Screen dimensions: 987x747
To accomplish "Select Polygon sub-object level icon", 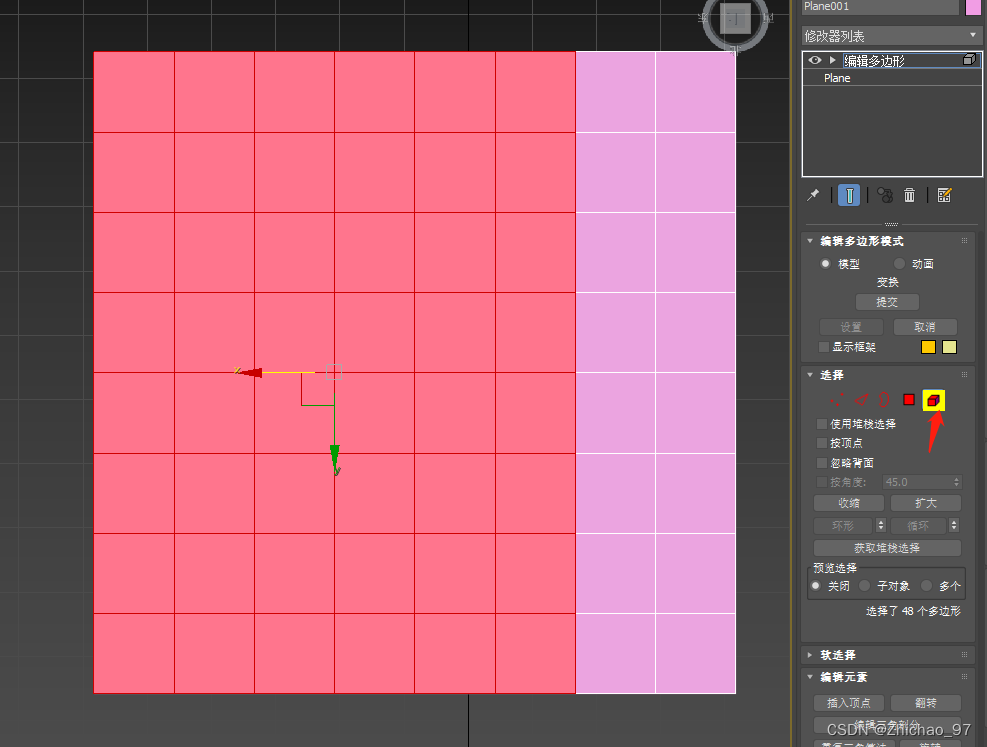I will (909, 400).
